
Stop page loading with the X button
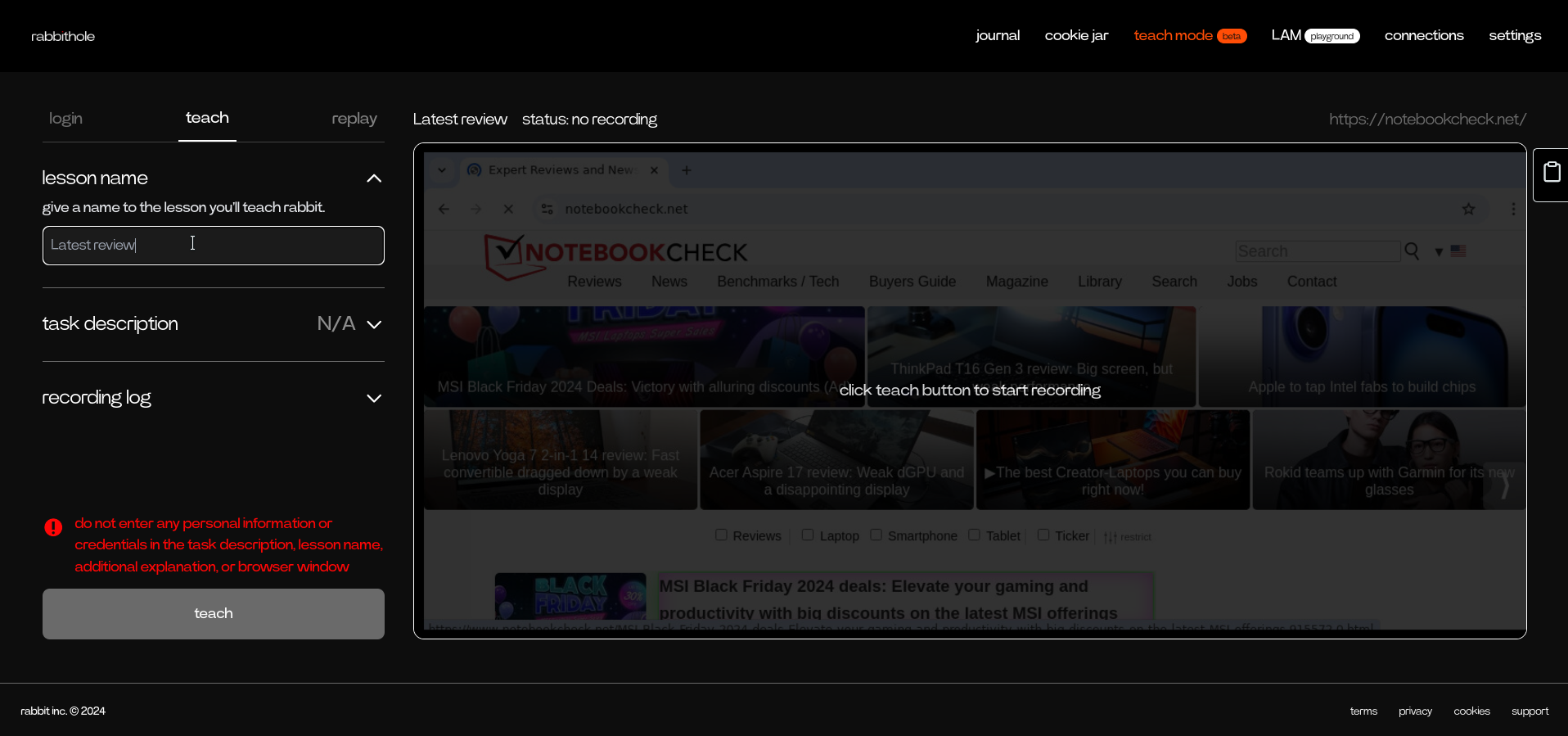click(508, 209)
